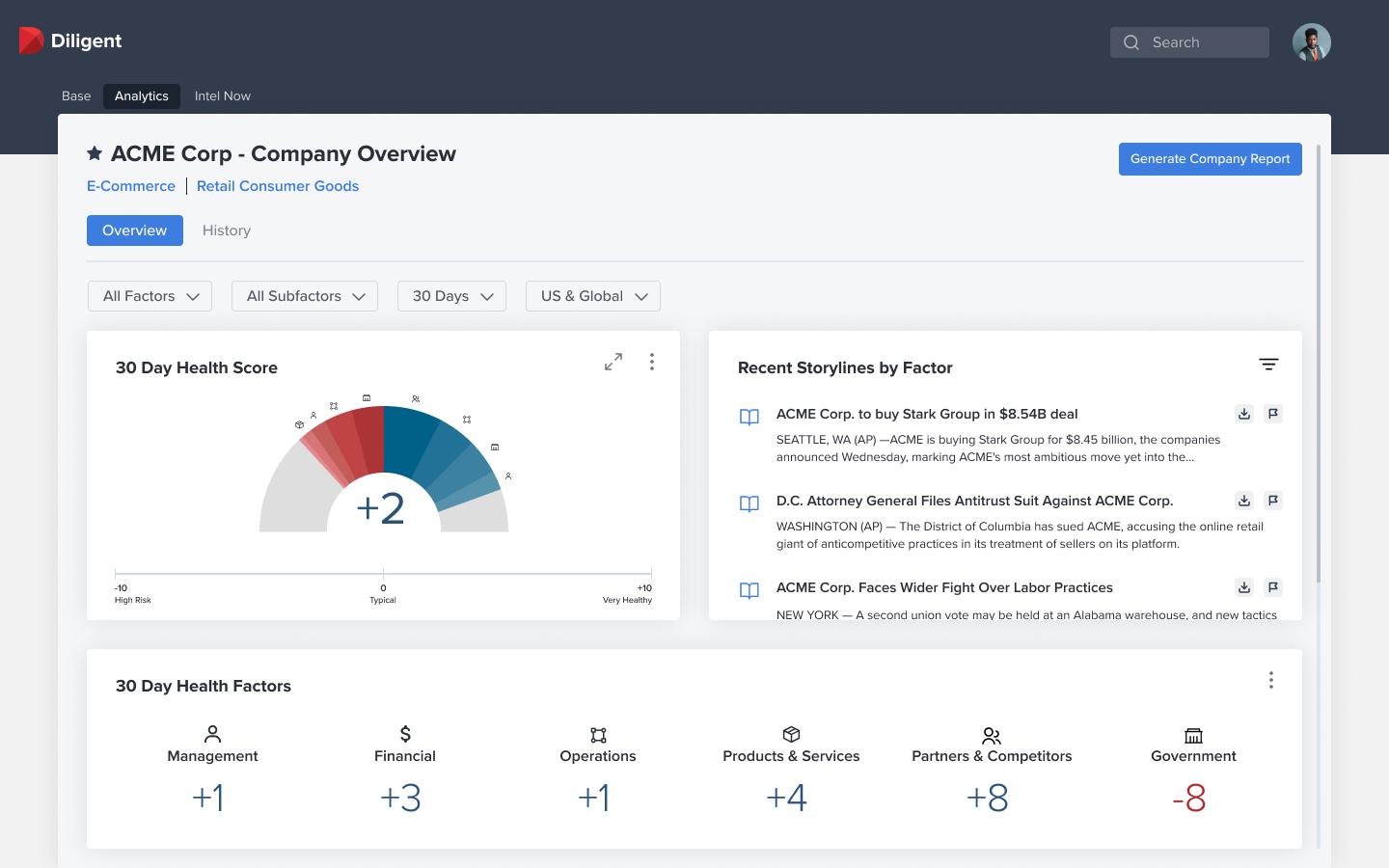Open the 30 Days time range dropdown
The image size is (1389, 868).
click(451, 296)
